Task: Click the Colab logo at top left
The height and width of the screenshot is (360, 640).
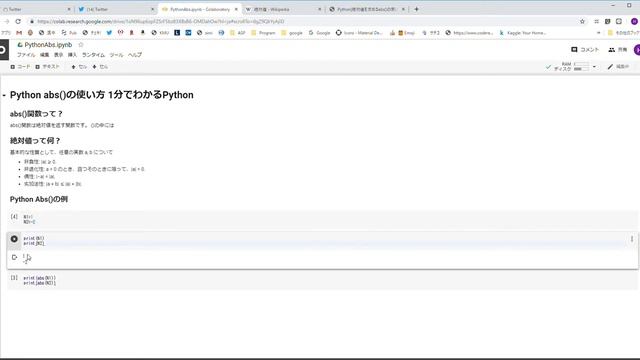Action: (x=3, y=50)
